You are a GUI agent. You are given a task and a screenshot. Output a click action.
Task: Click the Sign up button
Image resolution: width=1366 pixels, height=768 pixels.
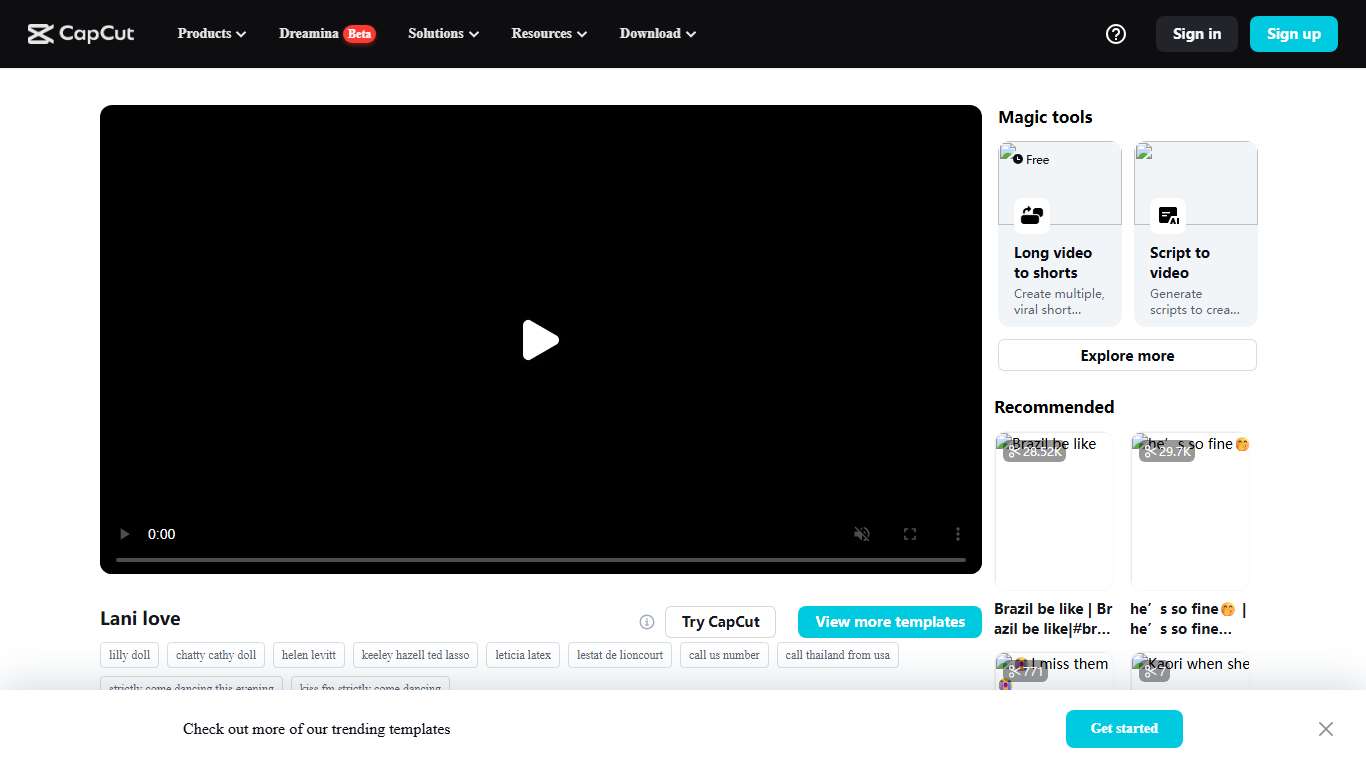[x=1293, y=33]
